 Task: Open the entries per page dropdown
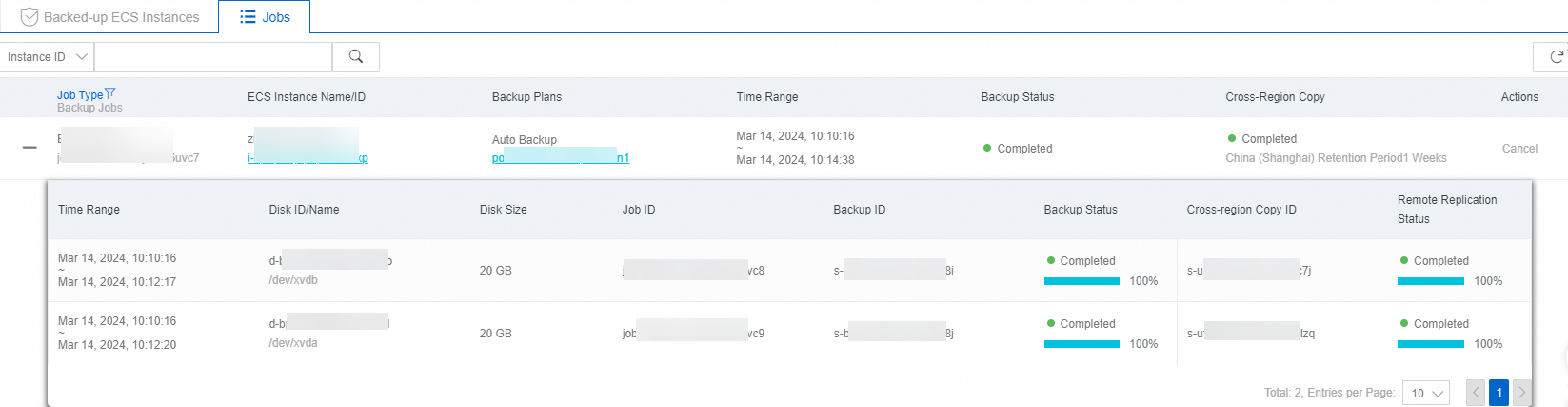pos(1426,393)
